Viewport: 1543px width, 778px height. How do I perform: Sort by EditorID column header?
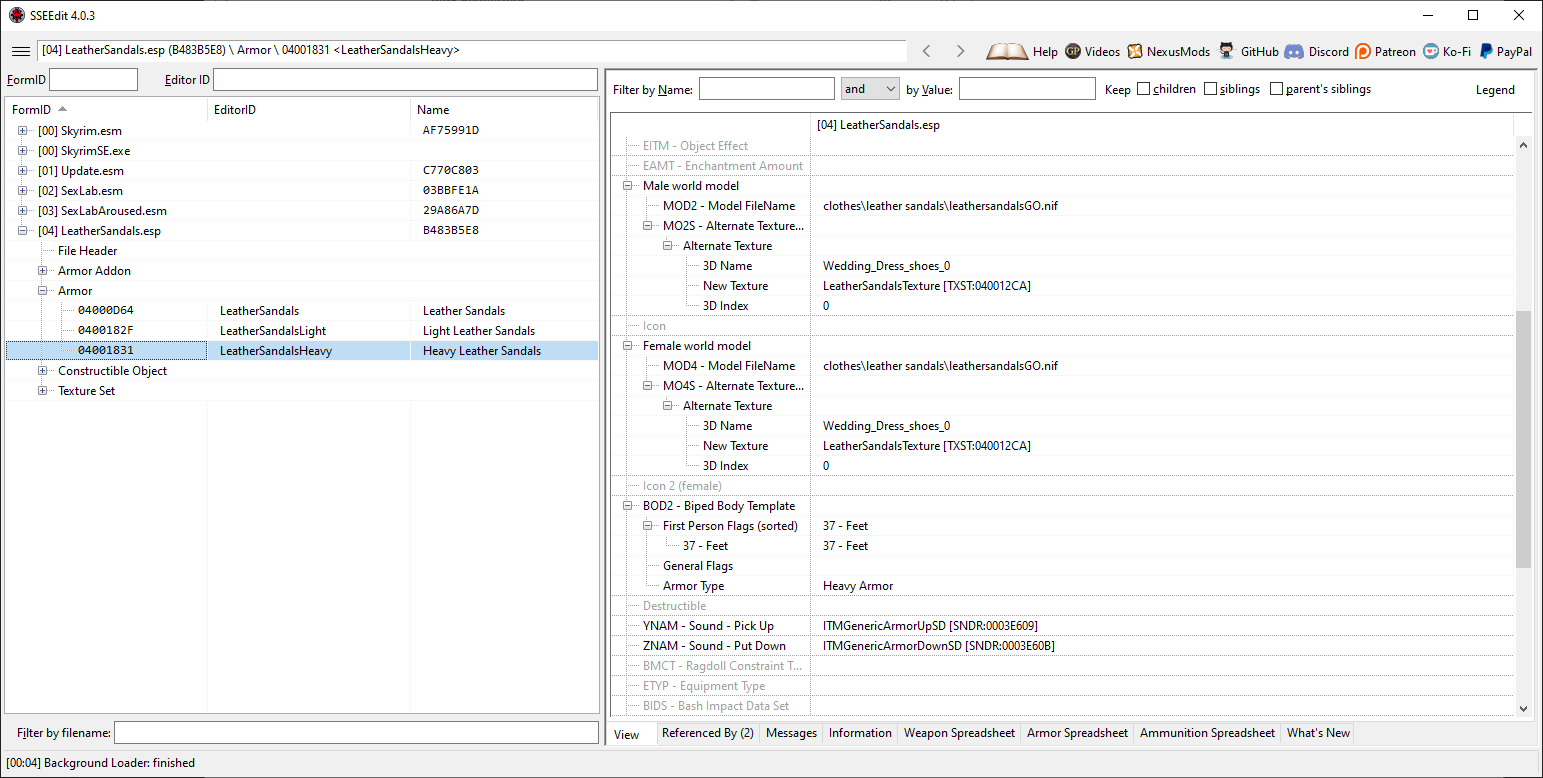pos(309,110)
